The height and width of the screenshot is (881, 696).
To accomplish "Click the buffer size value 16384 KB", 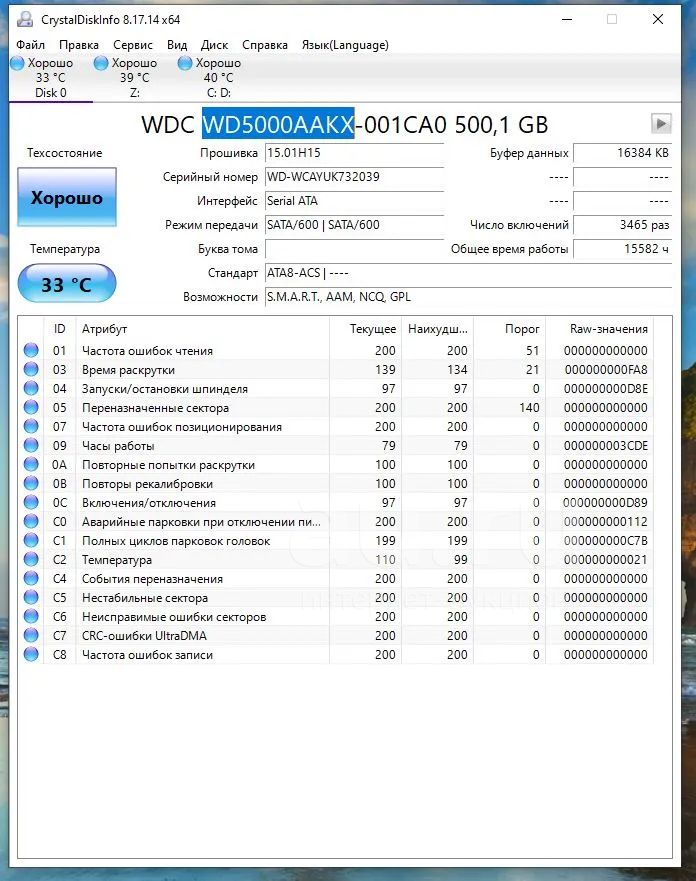I will tap(622, 153).
